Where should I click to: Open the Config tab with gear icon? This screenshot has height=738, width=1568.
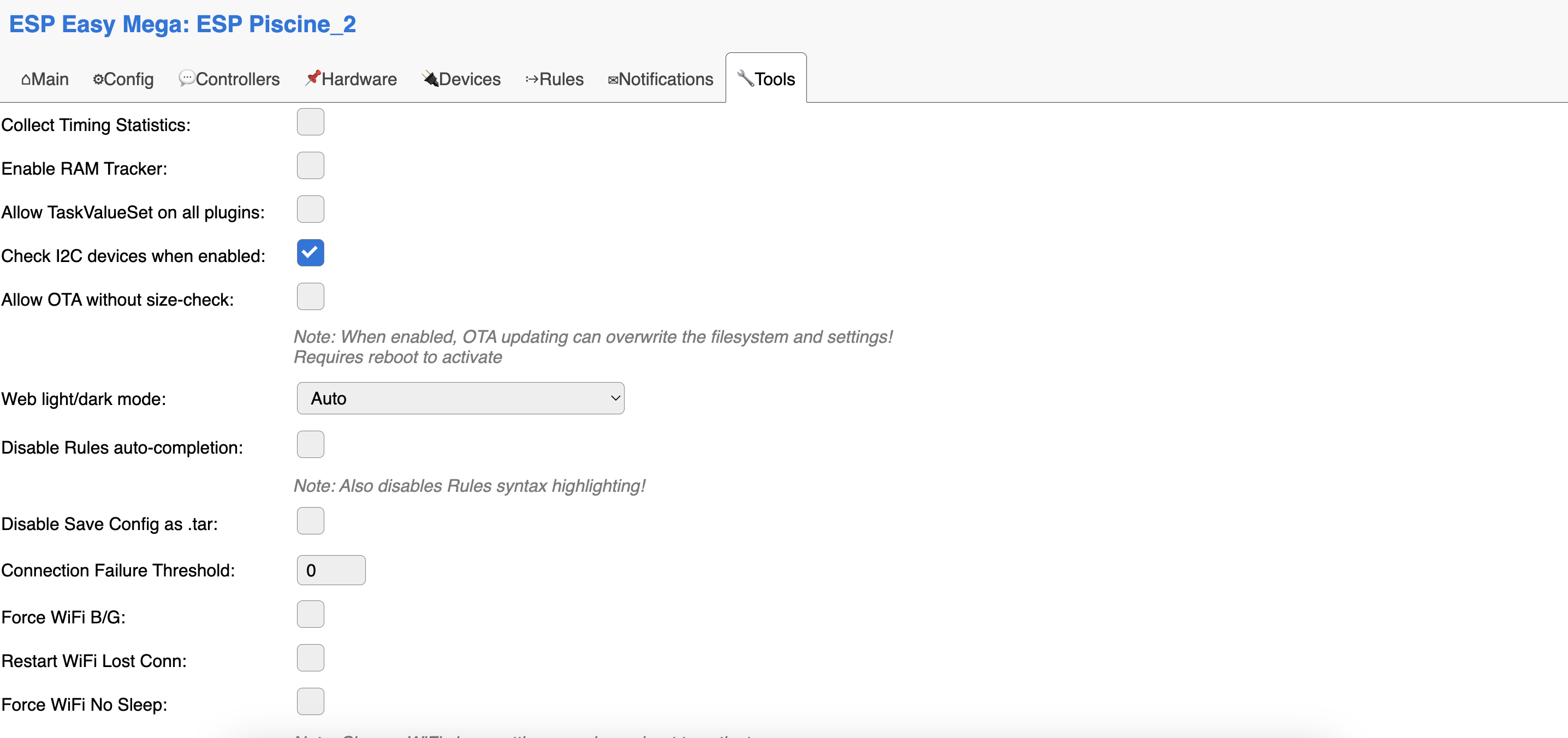pyautogui.click(x=123, y=79)
